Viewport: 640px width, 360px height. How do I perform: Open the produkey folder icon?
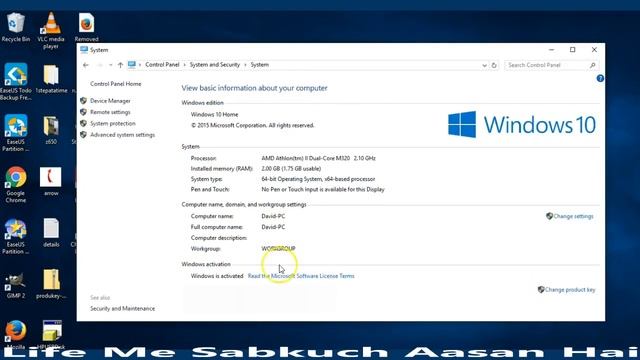point(51,284)
